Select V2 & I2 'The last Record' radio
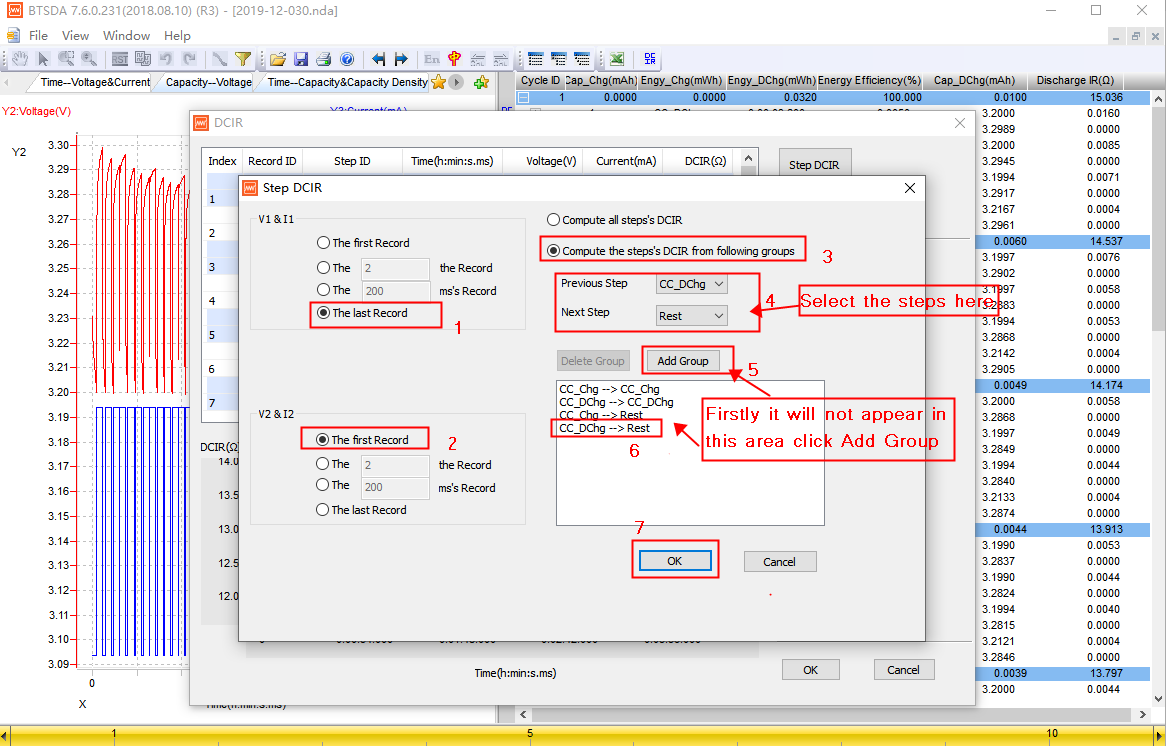1166x746 pixels. tap(323, 509)
